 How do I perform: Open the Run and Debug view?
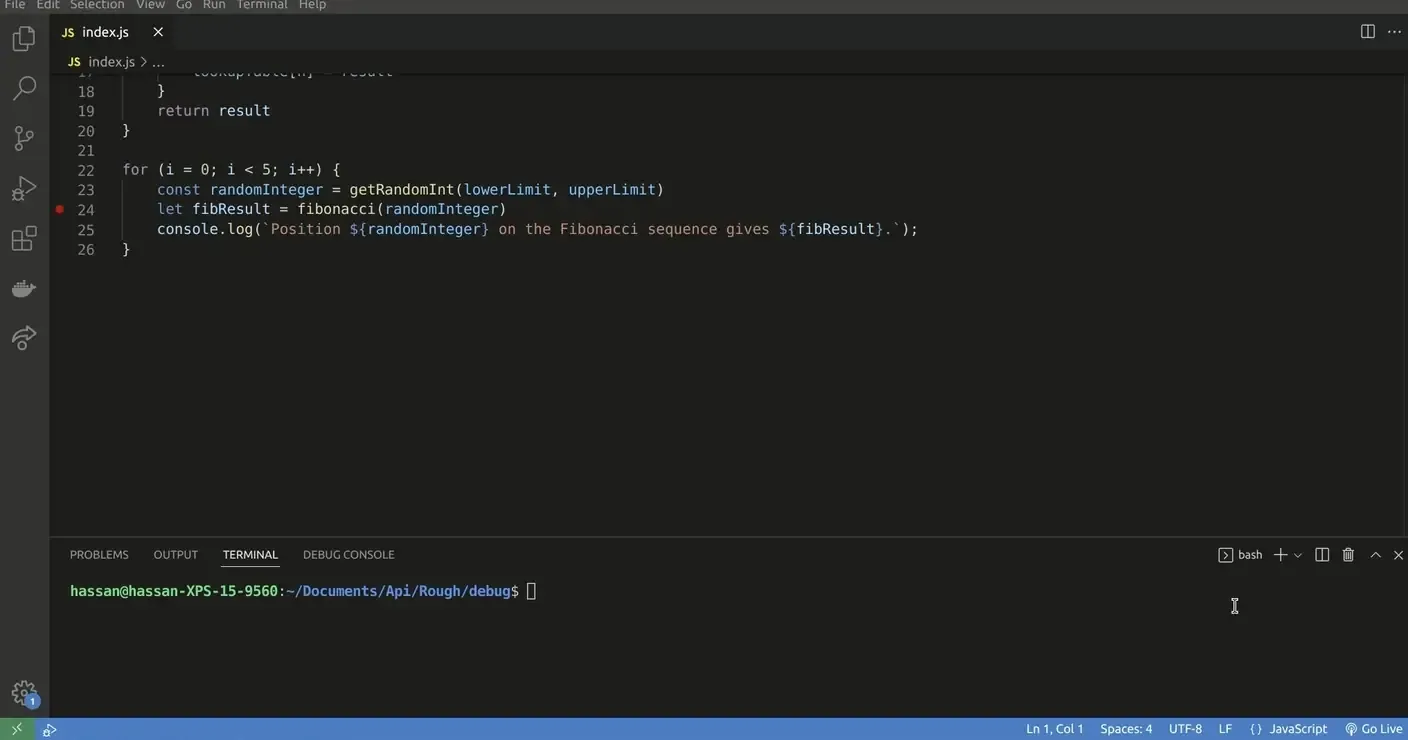[x=24, y=188]
